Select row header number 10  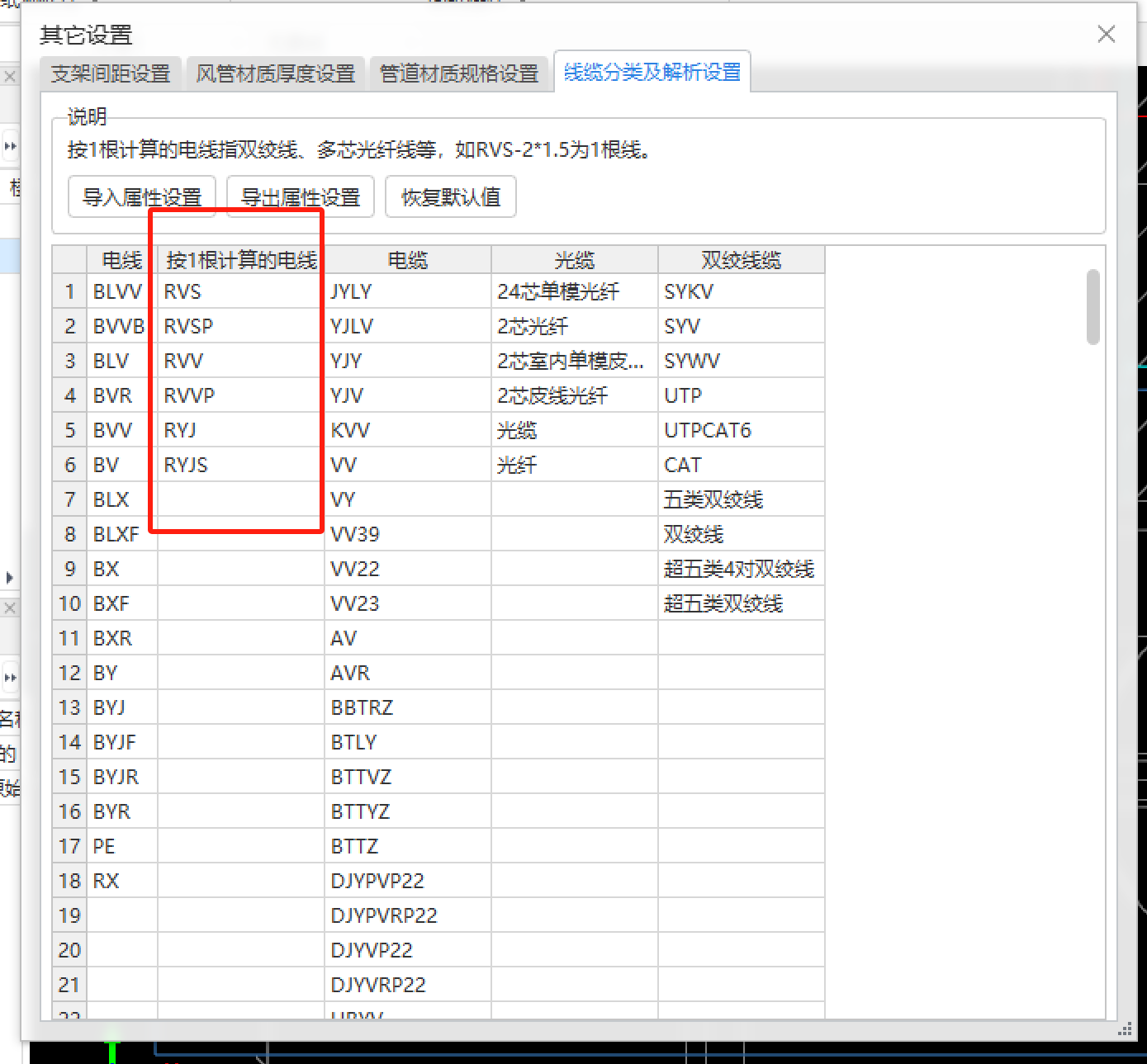[x=69, y=603]
